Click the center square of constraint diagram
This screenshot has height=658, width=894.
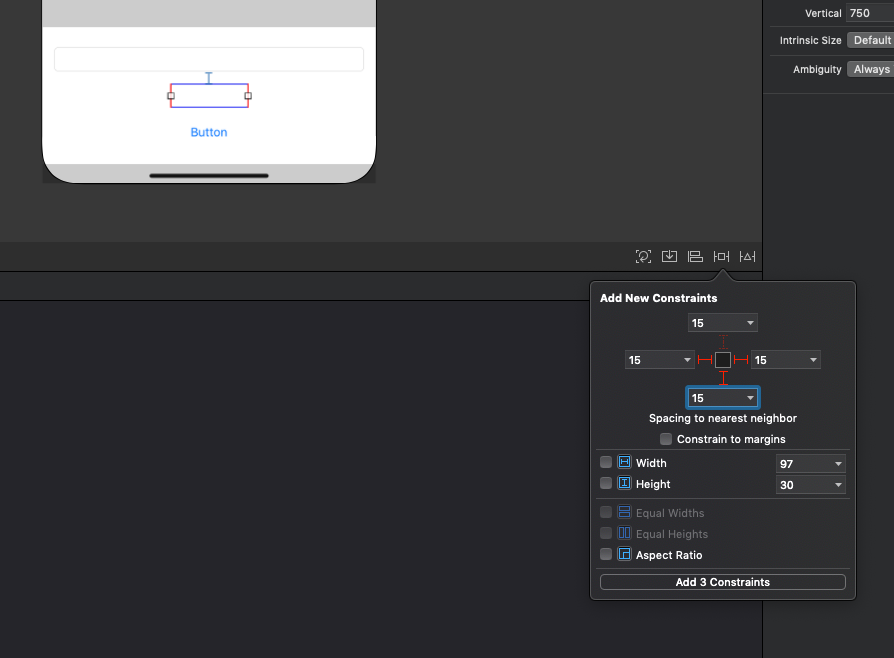click(723, 360)
